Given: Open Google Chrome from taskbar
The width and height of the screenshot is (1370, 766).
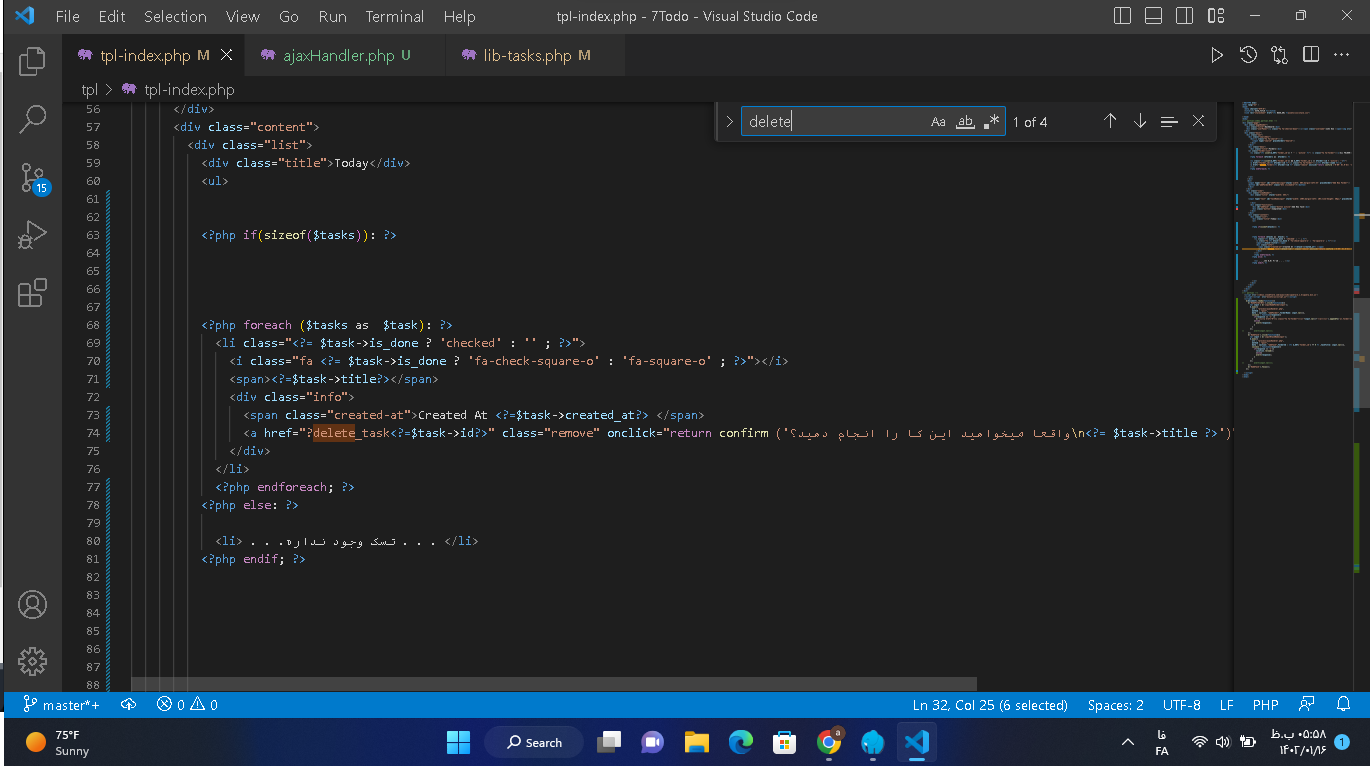Looking at the screenshot, I should pyautogui.click(x=829, y=742).
